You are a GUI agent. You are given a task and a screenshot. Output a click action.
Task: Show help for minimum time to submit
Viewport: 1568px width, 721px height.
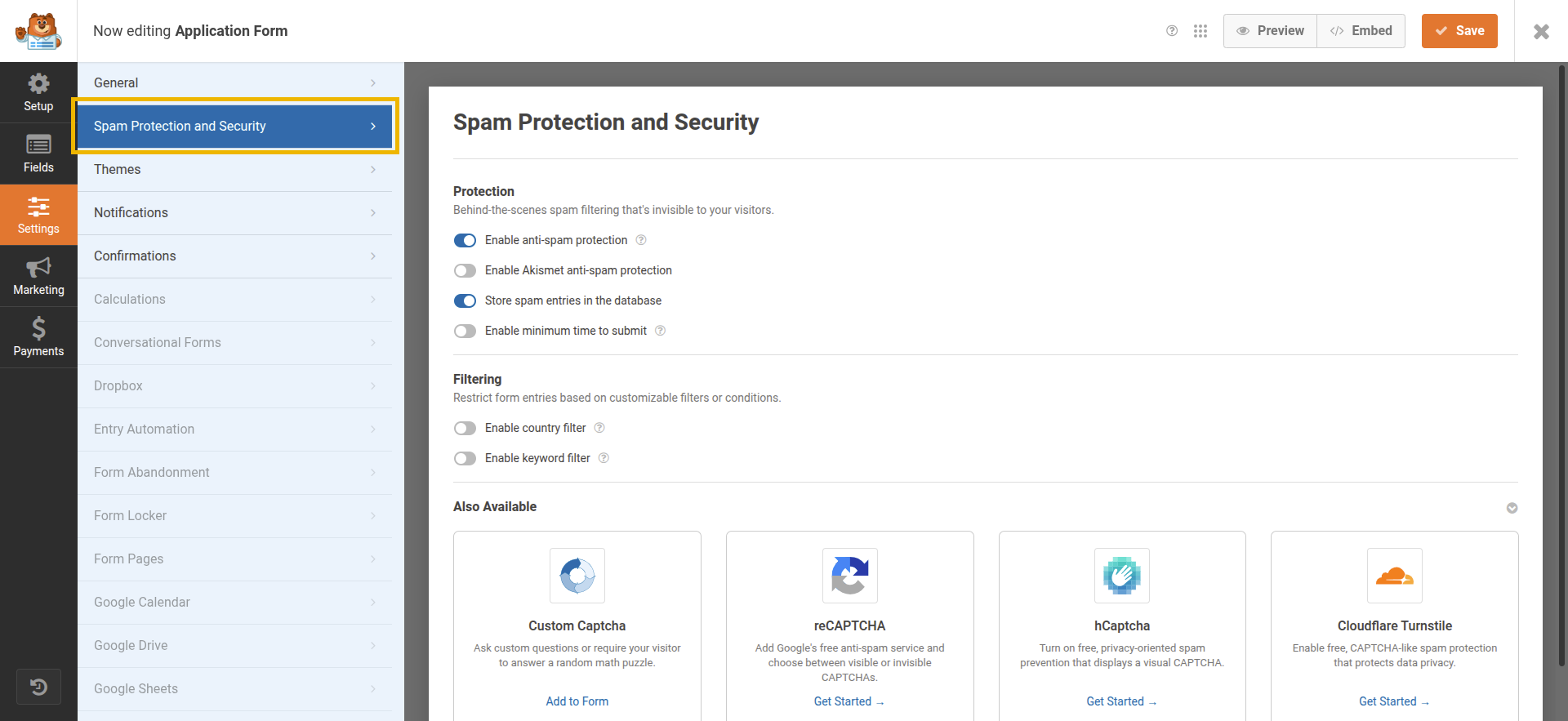coord(661,331)
